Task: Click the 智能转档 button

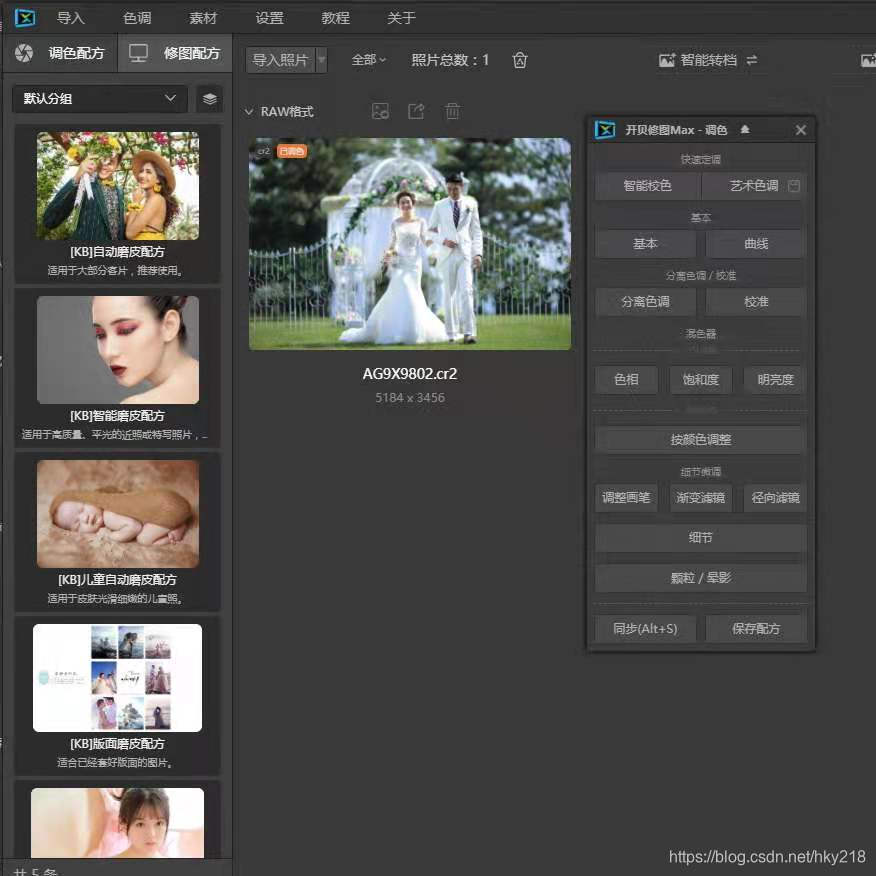Action: pos(698,60)
